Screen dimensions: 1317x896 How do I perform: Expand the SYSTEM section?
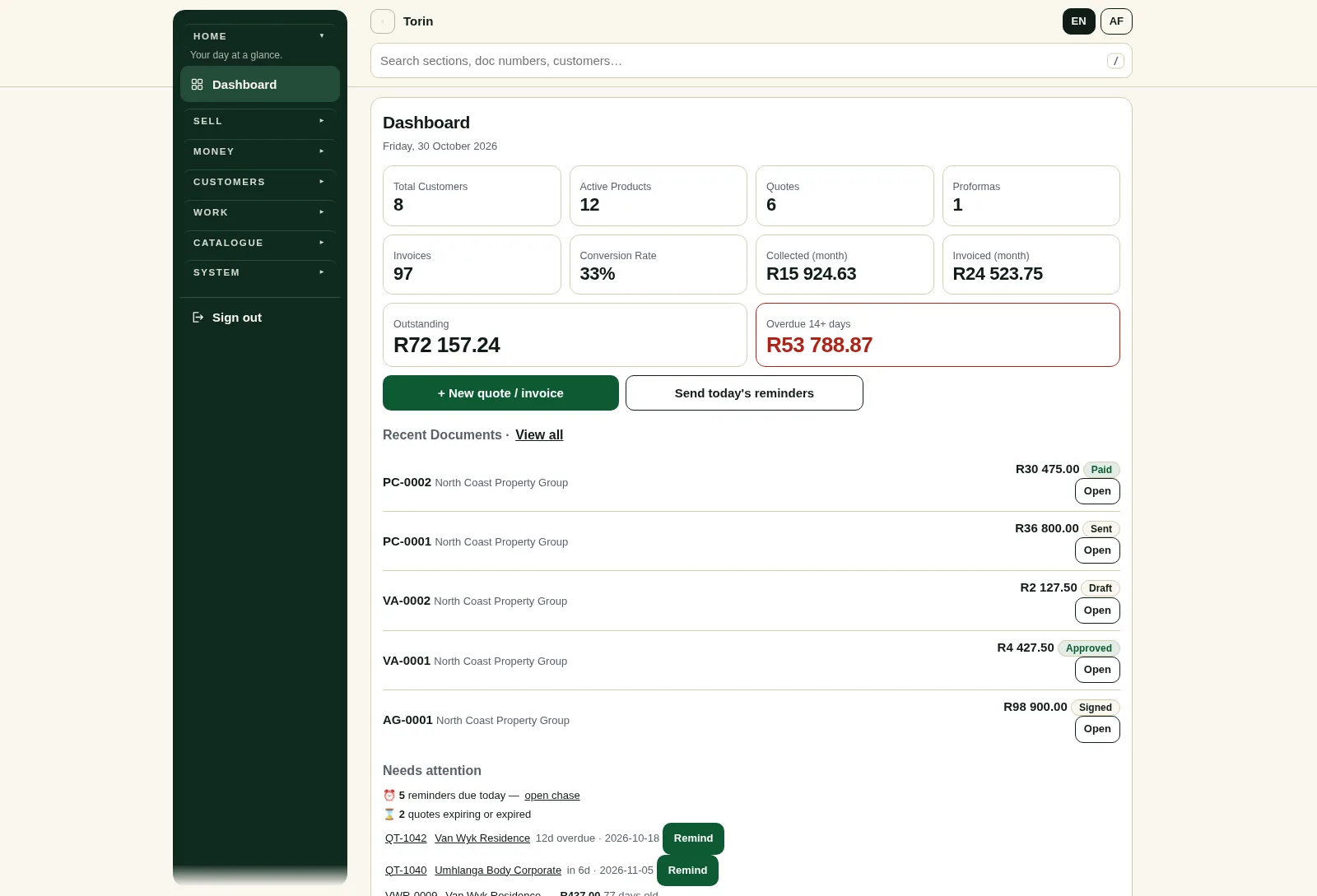point(260,272)
